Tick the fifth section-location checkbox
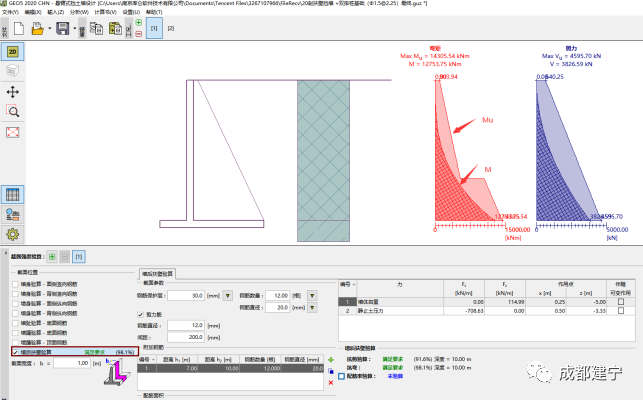 [x=15, y=323]
